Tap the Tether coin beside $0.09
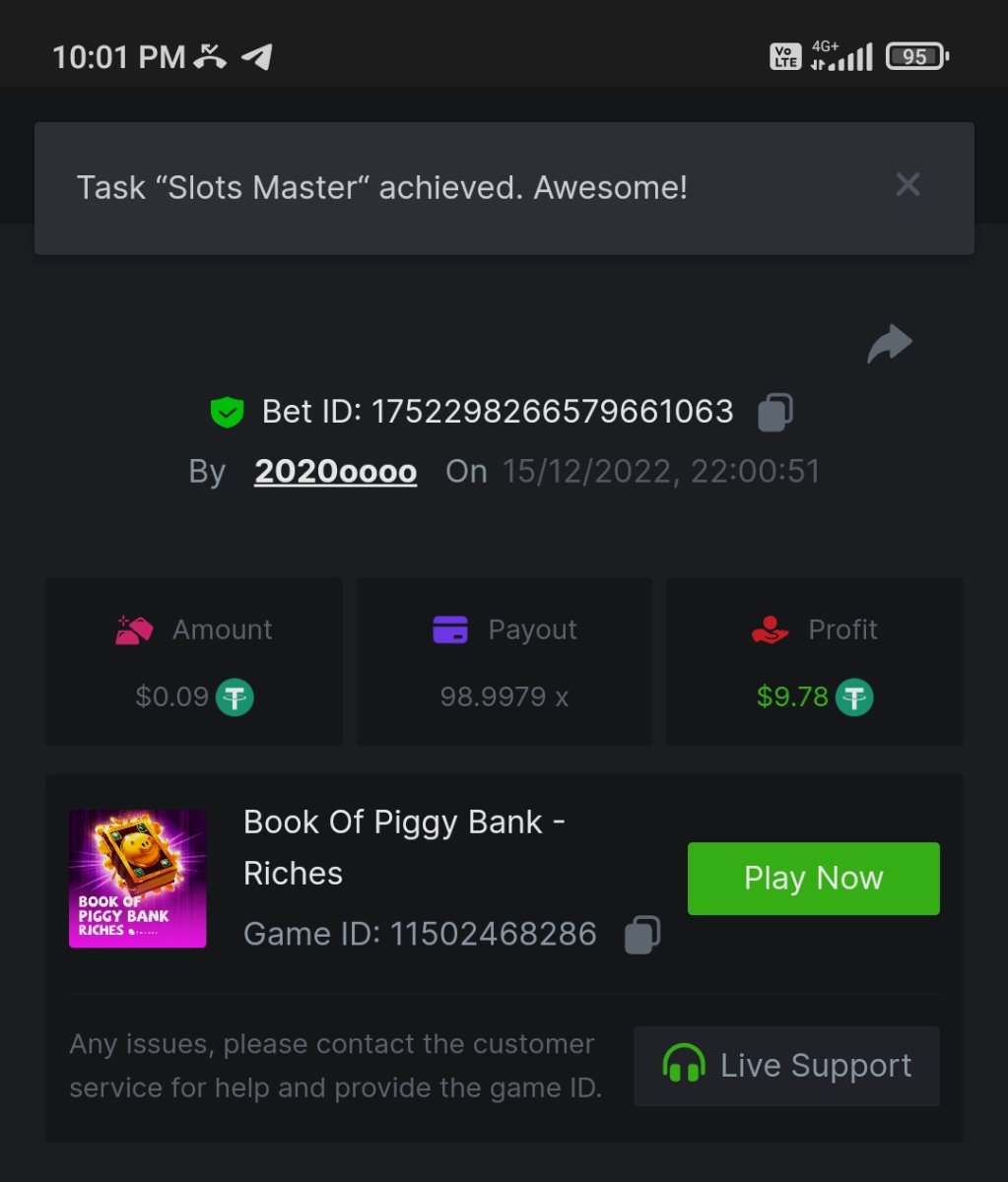The width and height of the screenshot is (1008, 1182). pyautogui.click(x=235, y=697)
